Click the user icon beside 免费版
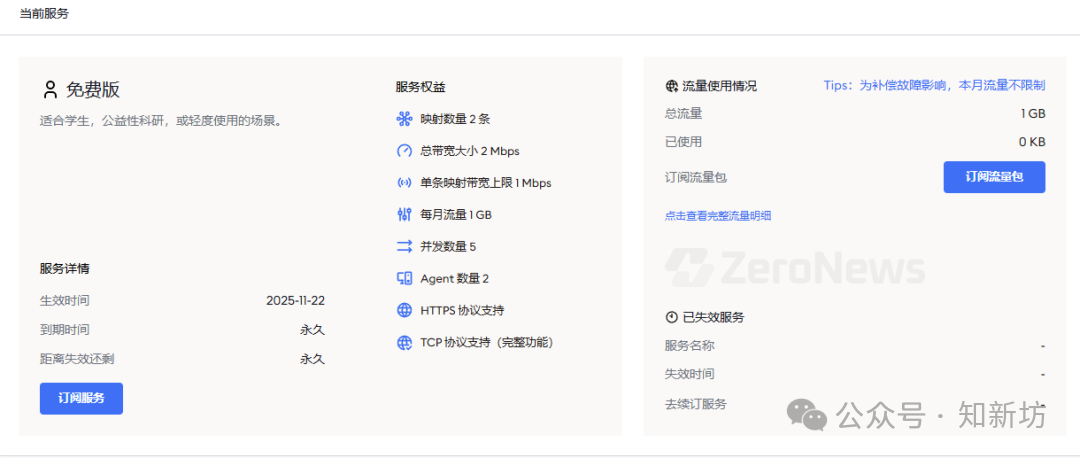Viewport: 1080px width, 458px height. coord(50,90)
